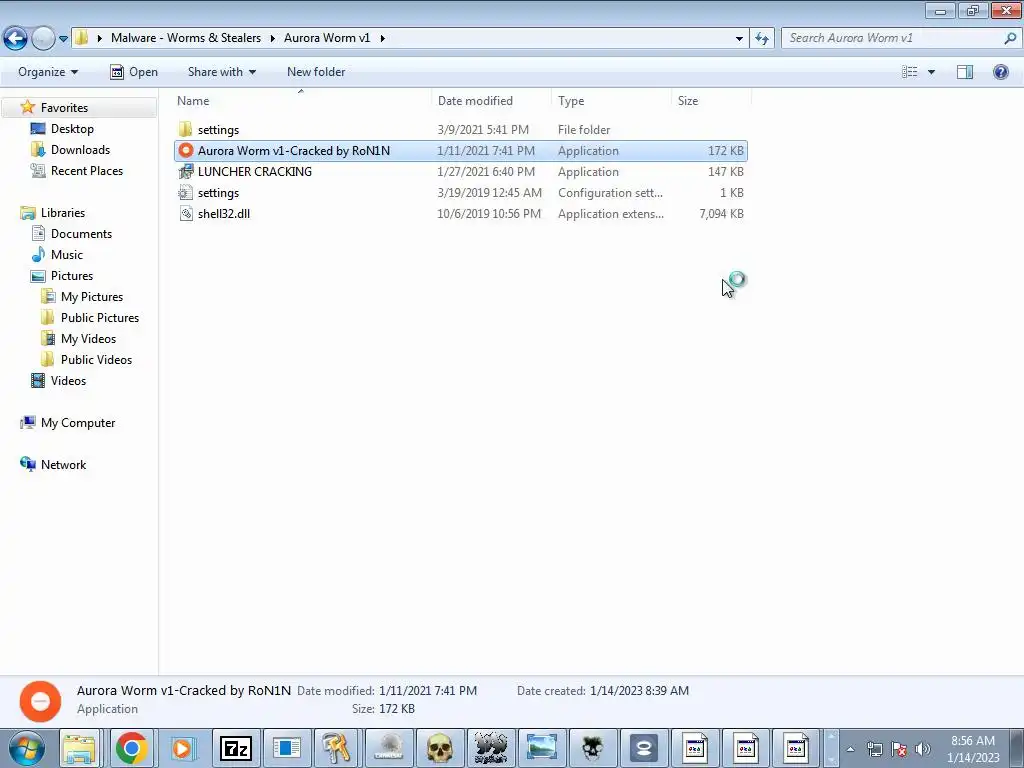
Task: Select Favorites in the navigation pane
Action: (64, 108)
